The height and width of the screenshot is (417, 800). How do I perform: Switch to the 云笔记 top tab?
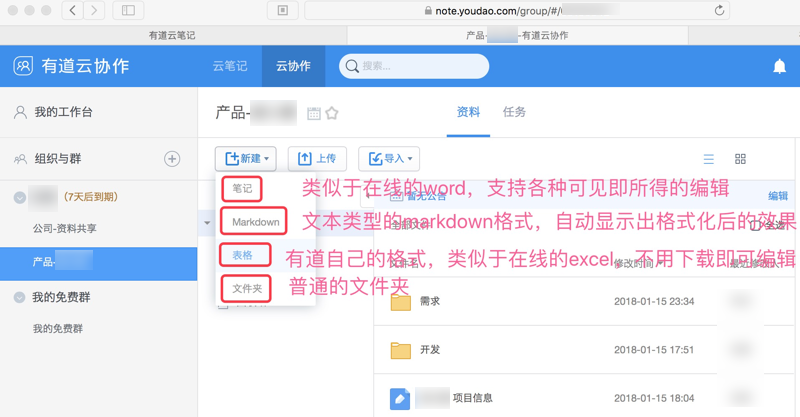[230, 66]
